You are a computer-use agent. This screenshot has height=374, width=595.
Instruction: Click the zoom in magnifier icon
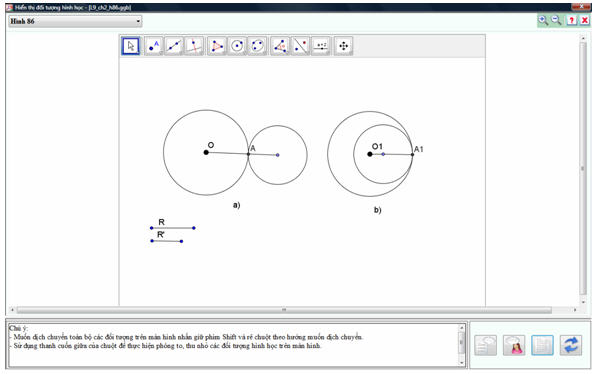[543, 20]
